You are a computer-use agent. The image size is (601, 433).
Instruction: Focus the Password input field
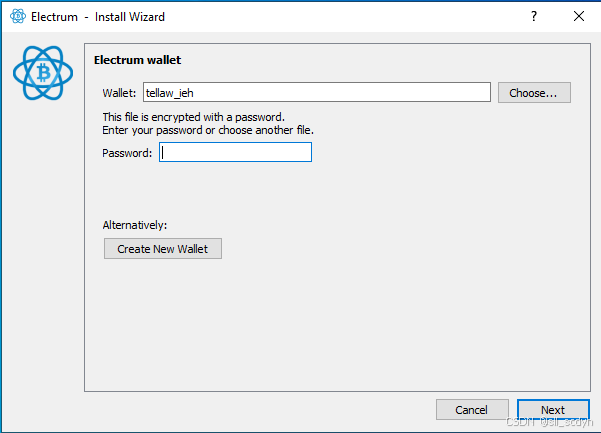point(235,152)
